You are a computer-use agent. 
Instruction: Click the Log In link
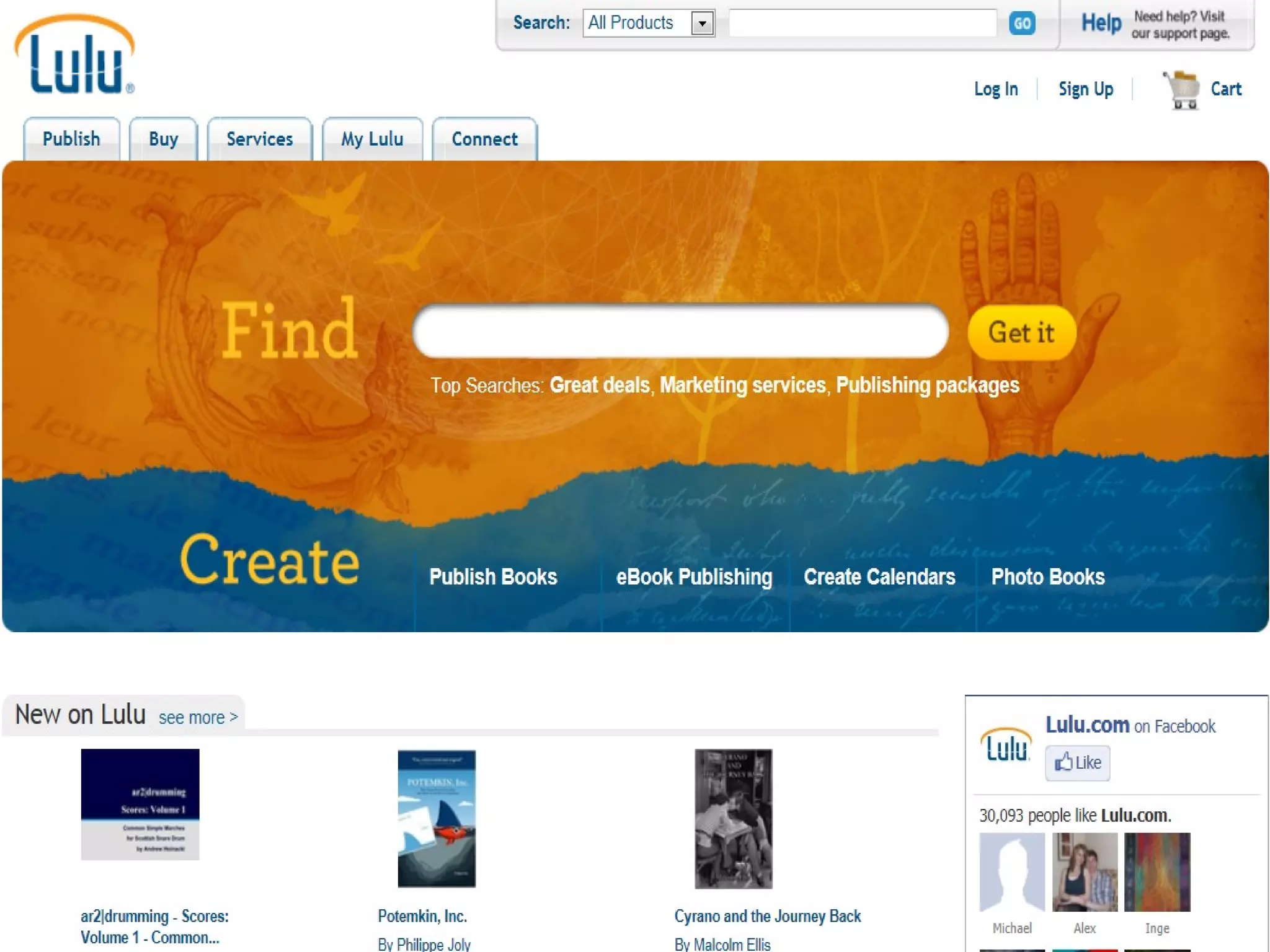pyautogui.click(x=995, y=89)
